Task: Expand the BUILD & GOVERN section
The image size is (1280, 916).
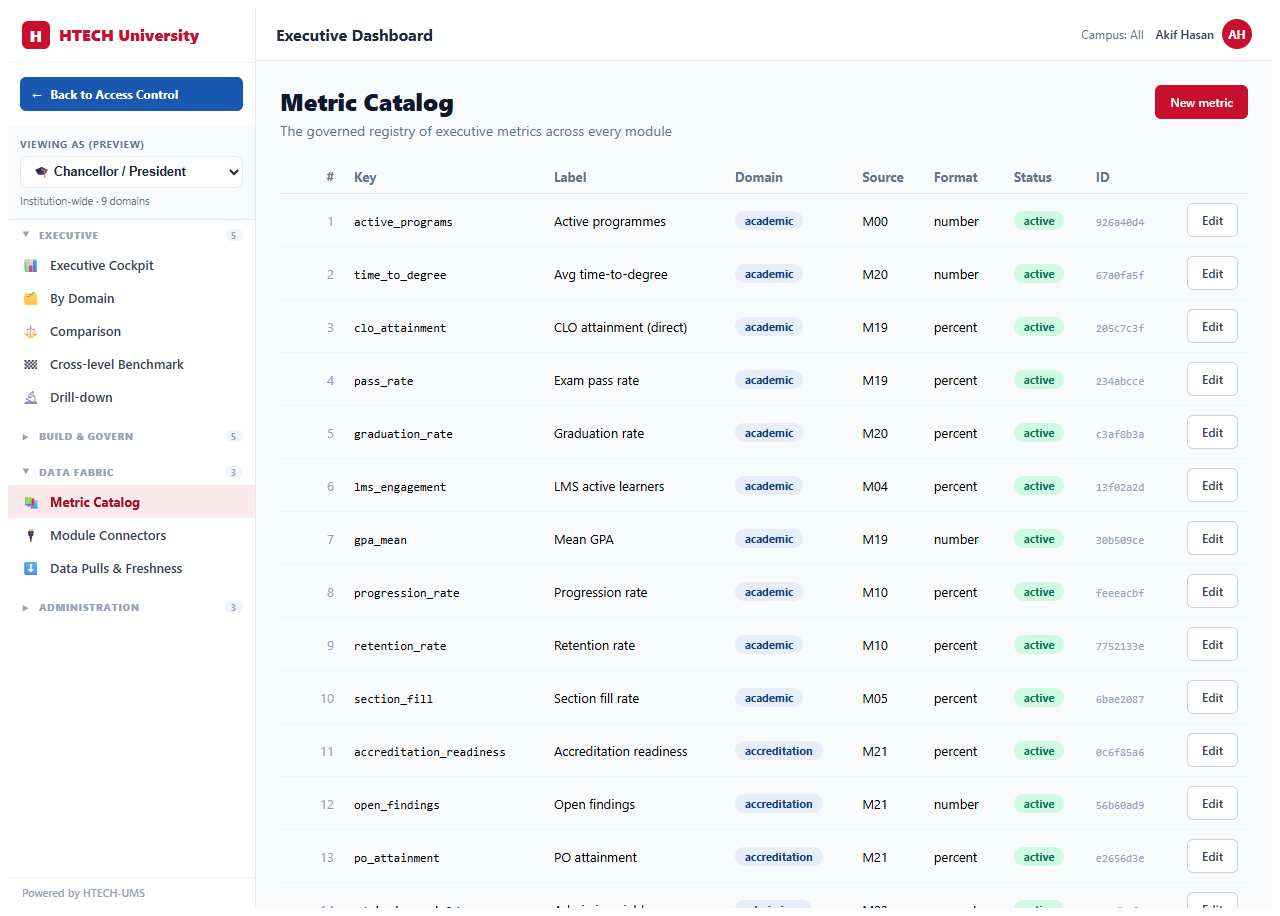Action: [131, 437]
